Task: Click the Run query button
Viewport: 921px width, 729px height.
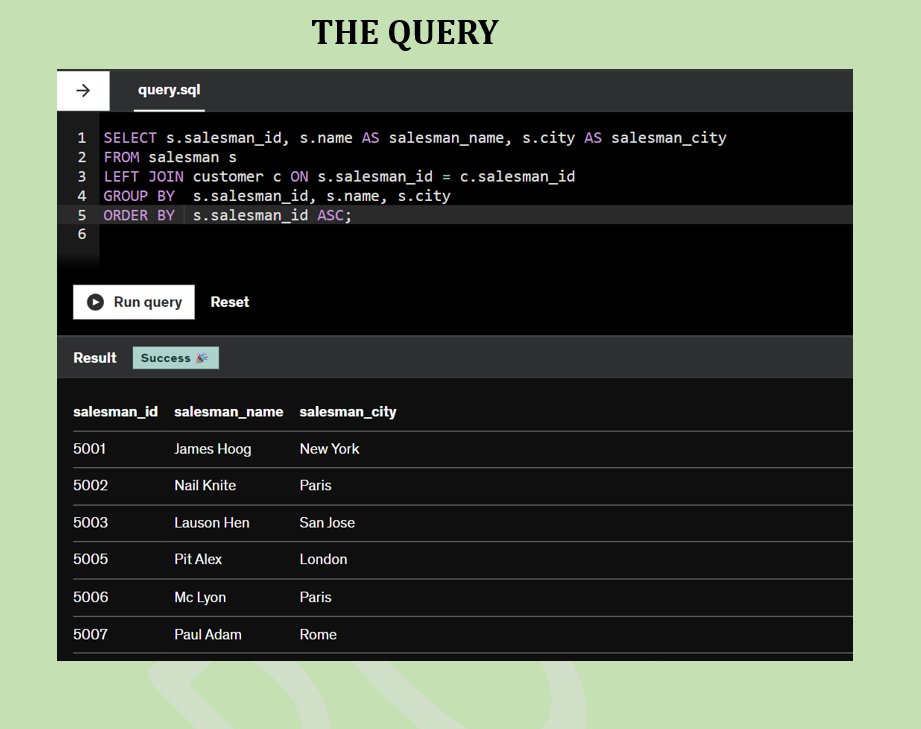Action: click(134, 302)
